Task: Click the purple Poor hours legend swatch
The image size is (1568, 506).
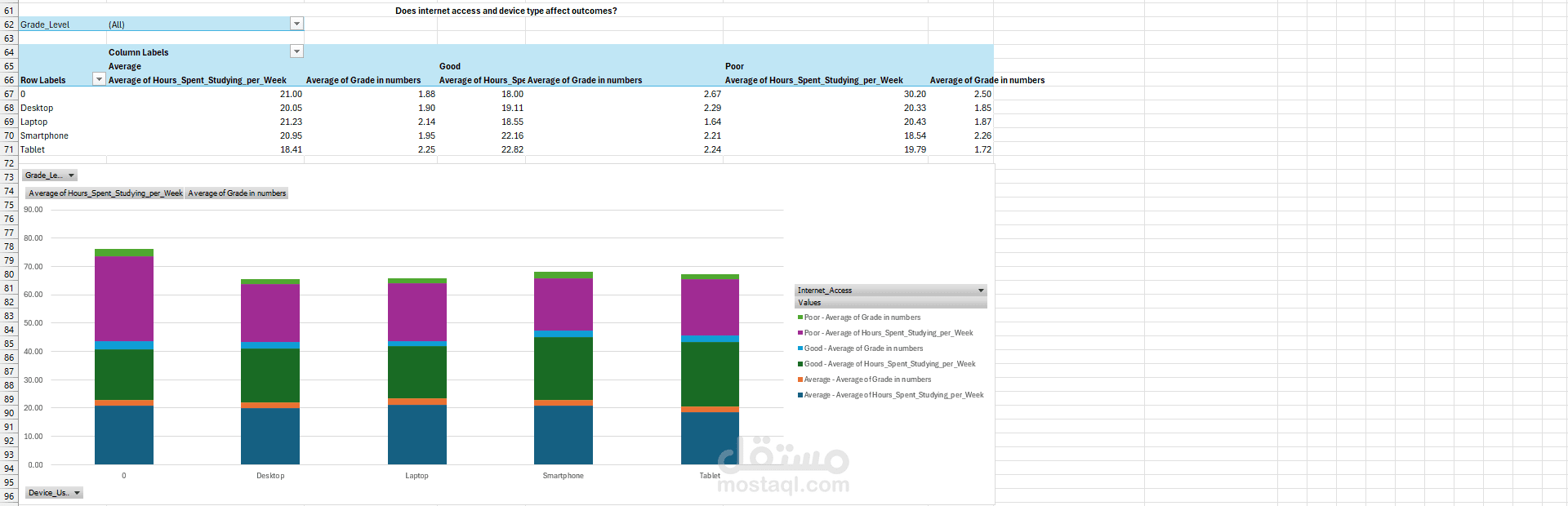Action: 800,333
